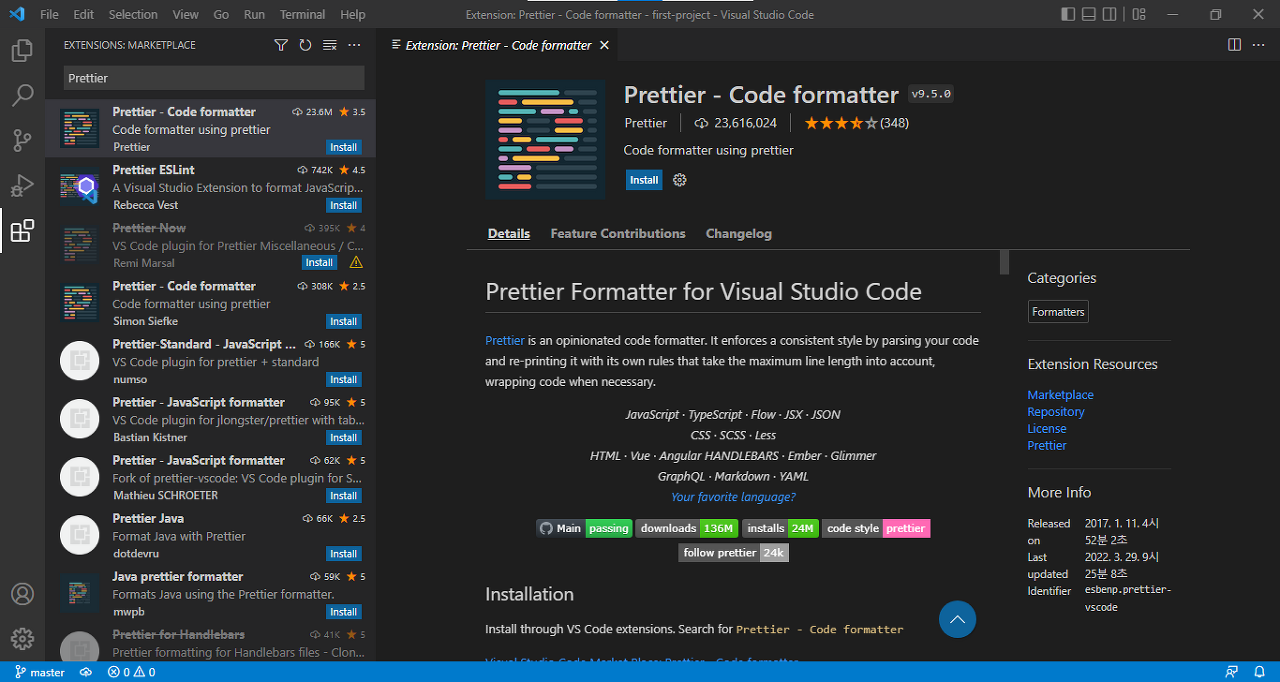Filter extensions using the funnel icon

pyautogui.click(x=281, y=45)
